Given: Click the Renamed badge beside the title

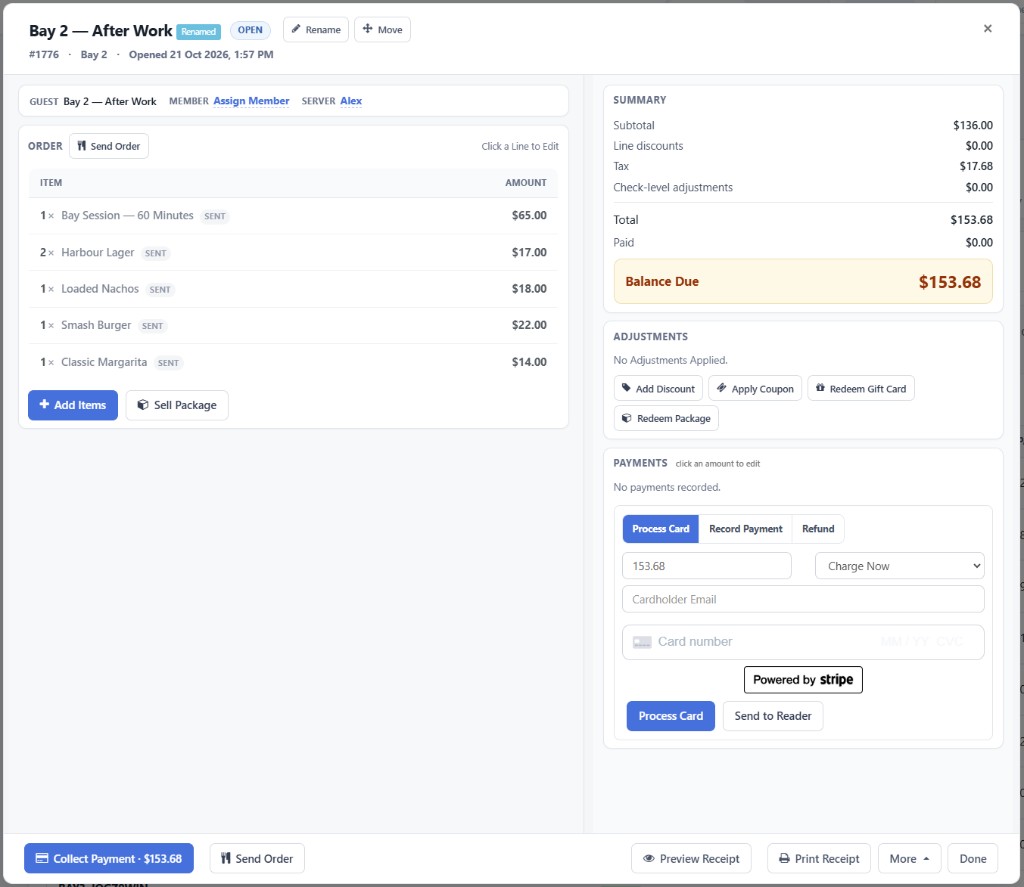Looking at the screenshot, I should tap(199, 31).
